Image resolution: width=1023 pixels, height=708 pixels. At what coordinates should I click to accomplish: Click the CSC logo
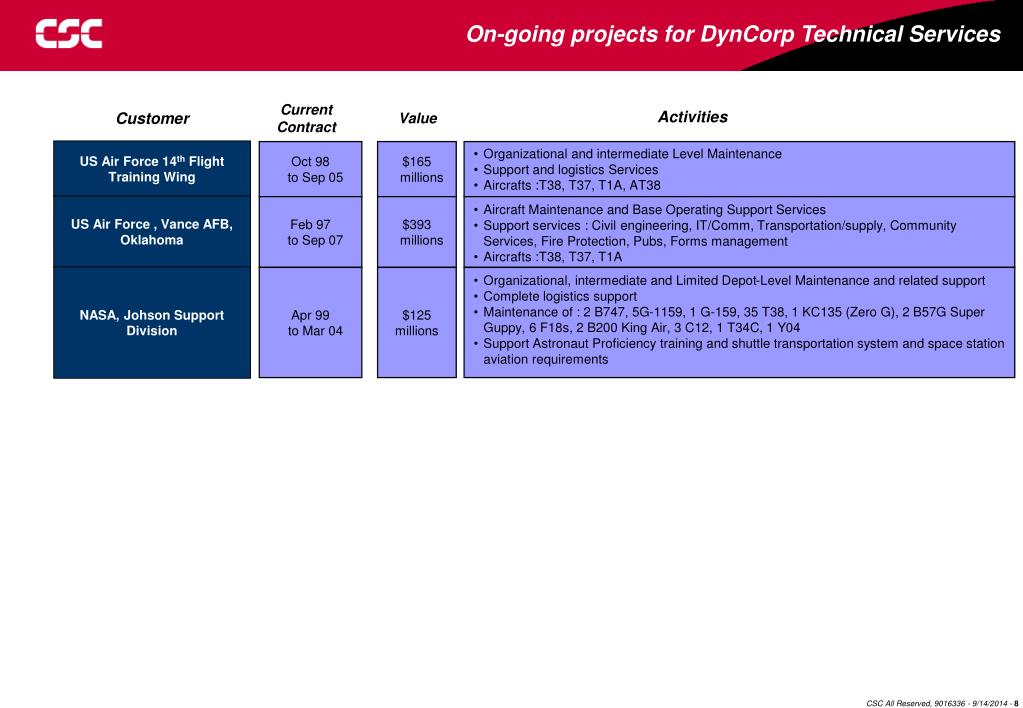[x=69, y=33]
